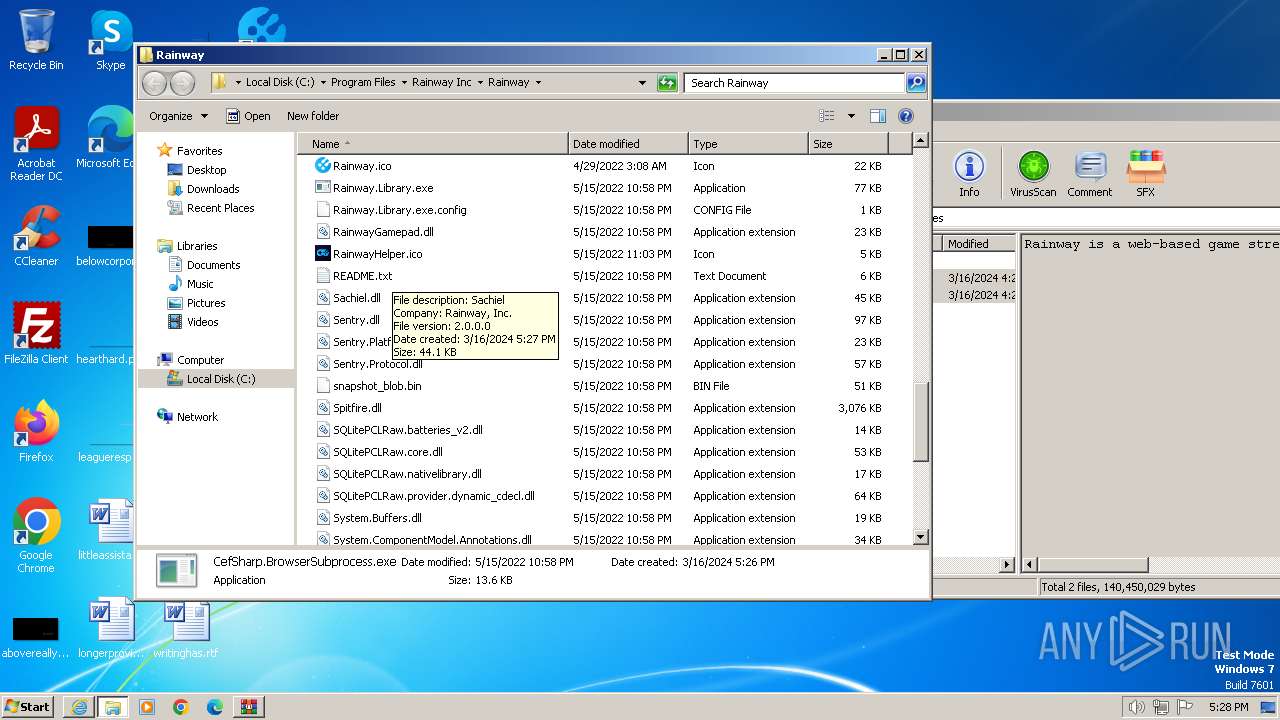Viewport: 1280px width, 720px height.
Task: Click the New folder button
Action: click(313, 116)
